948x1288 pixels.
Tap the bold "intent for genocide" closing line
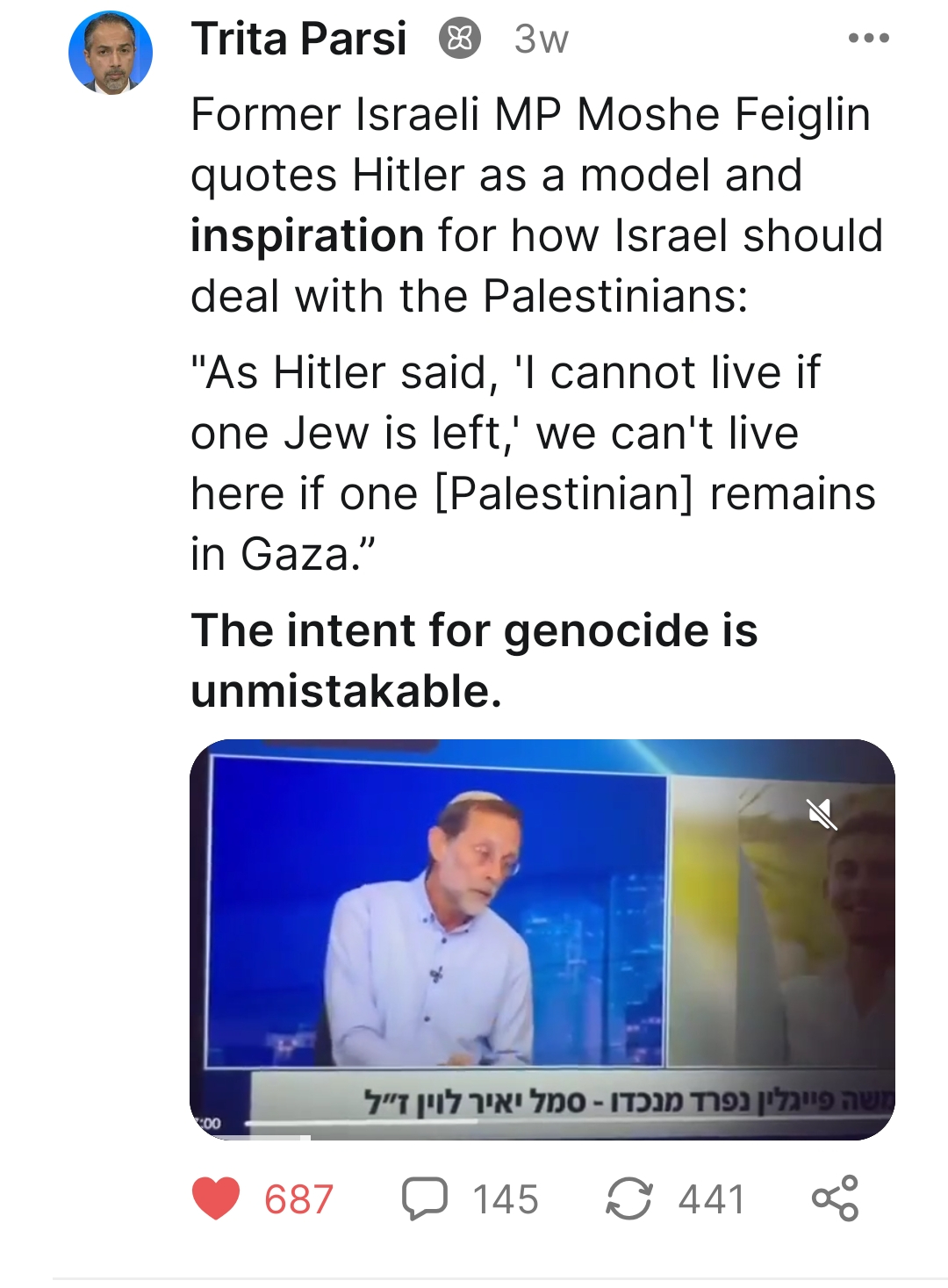[474, 660]
